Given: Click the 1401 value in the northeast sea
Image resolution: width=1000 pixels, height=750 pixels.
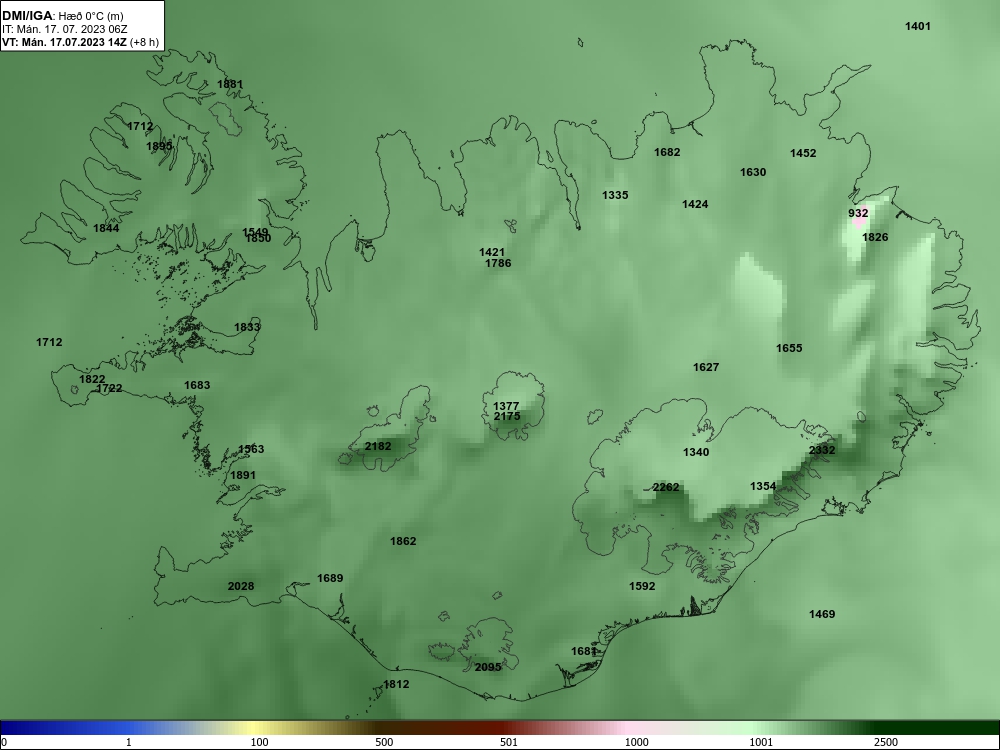Looking at the screenshot, I should [x=918, y=26].
